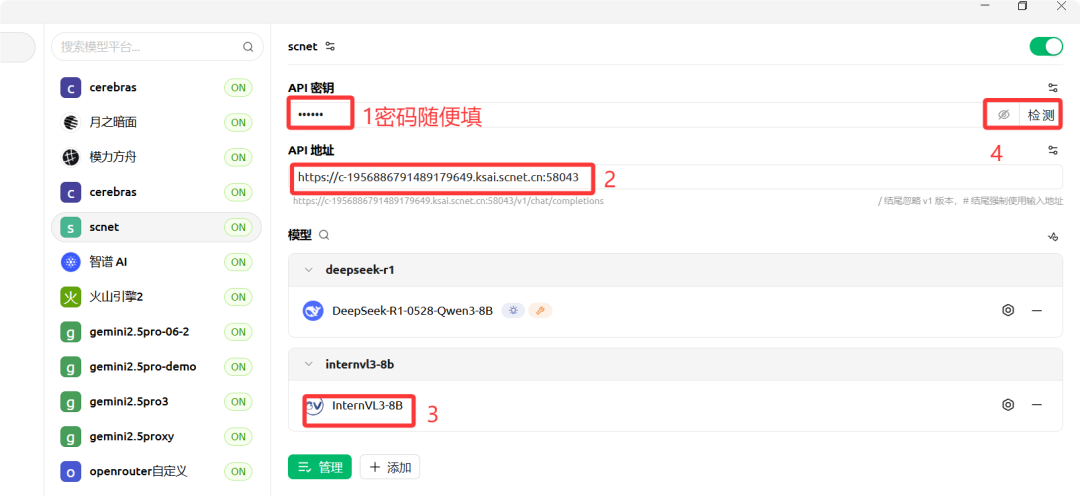Click ON badge in 火山引擎2 row
Screen dimensions: 1080x496
pyautogui.click(x=238, y=297)
